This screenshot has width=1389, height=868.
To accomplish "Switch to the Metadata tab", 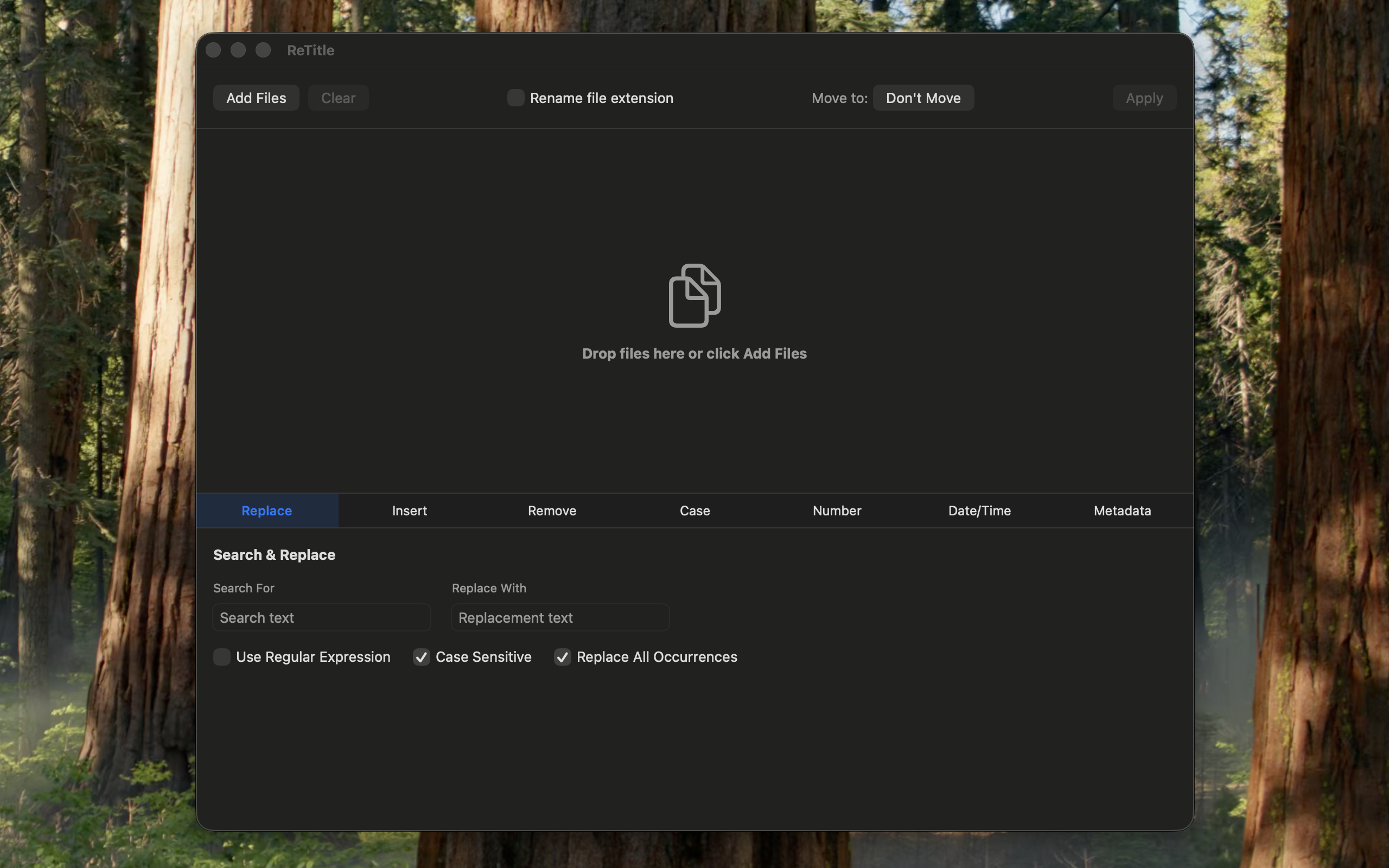I will tap(1122, 510).
